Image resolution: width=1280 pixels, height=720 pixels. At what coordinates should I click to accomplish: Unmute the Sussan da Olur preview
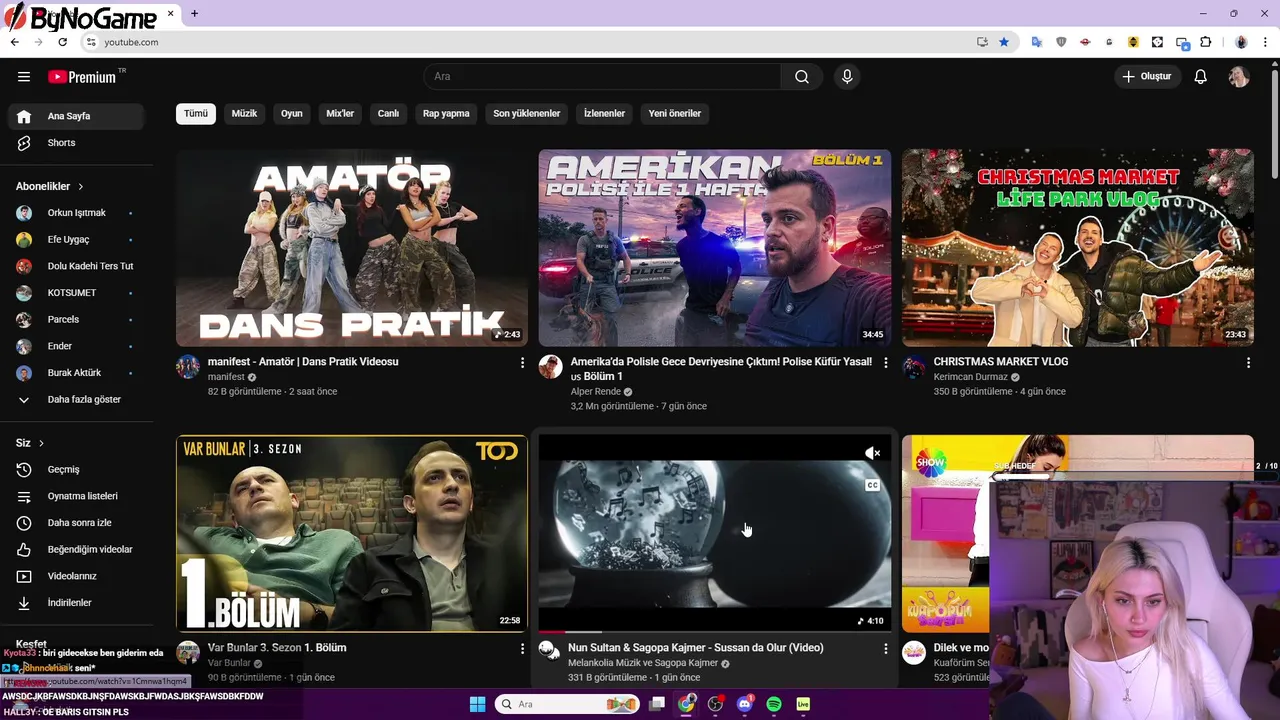[x=872, y=453]
